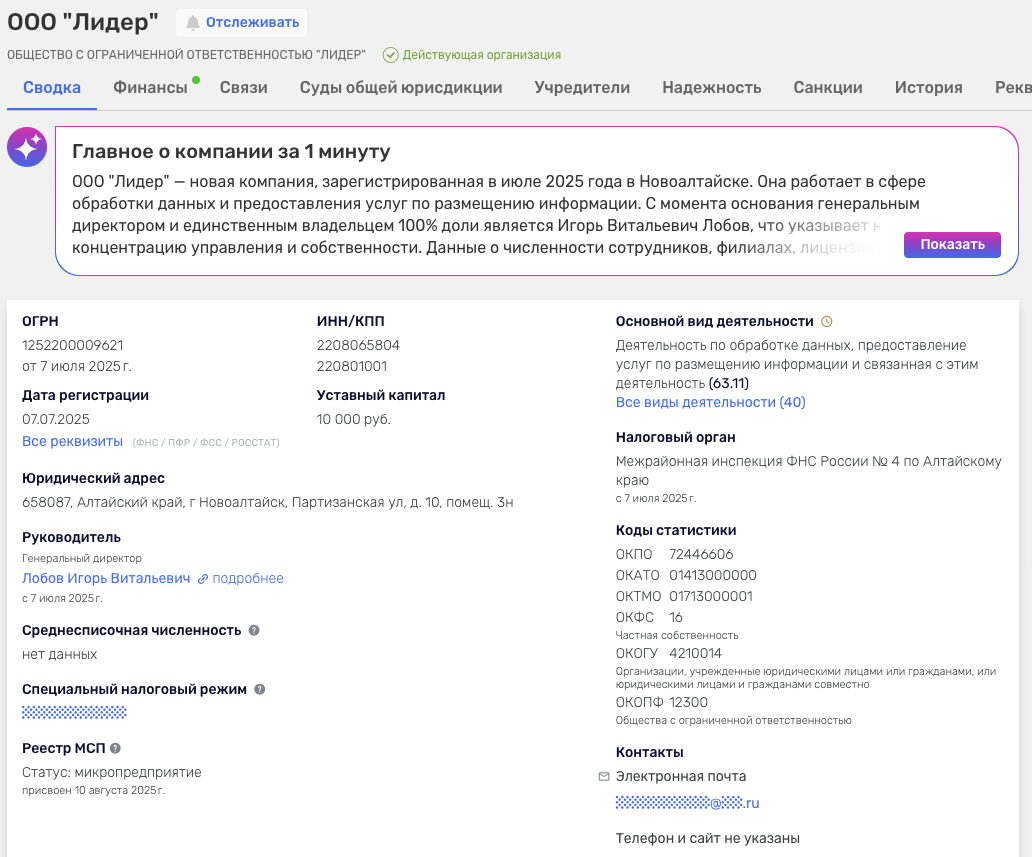Click help icon next to Среднесписочная численность
The height and width of the screenshot is (857, 1032).
pos(254,630)
